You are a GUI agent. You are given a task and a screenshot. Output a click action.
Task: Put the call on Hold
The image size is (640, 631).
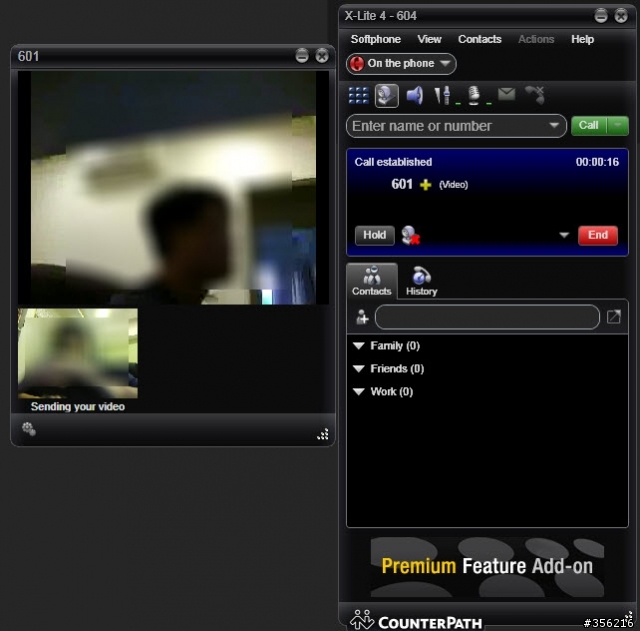(375, 235)
